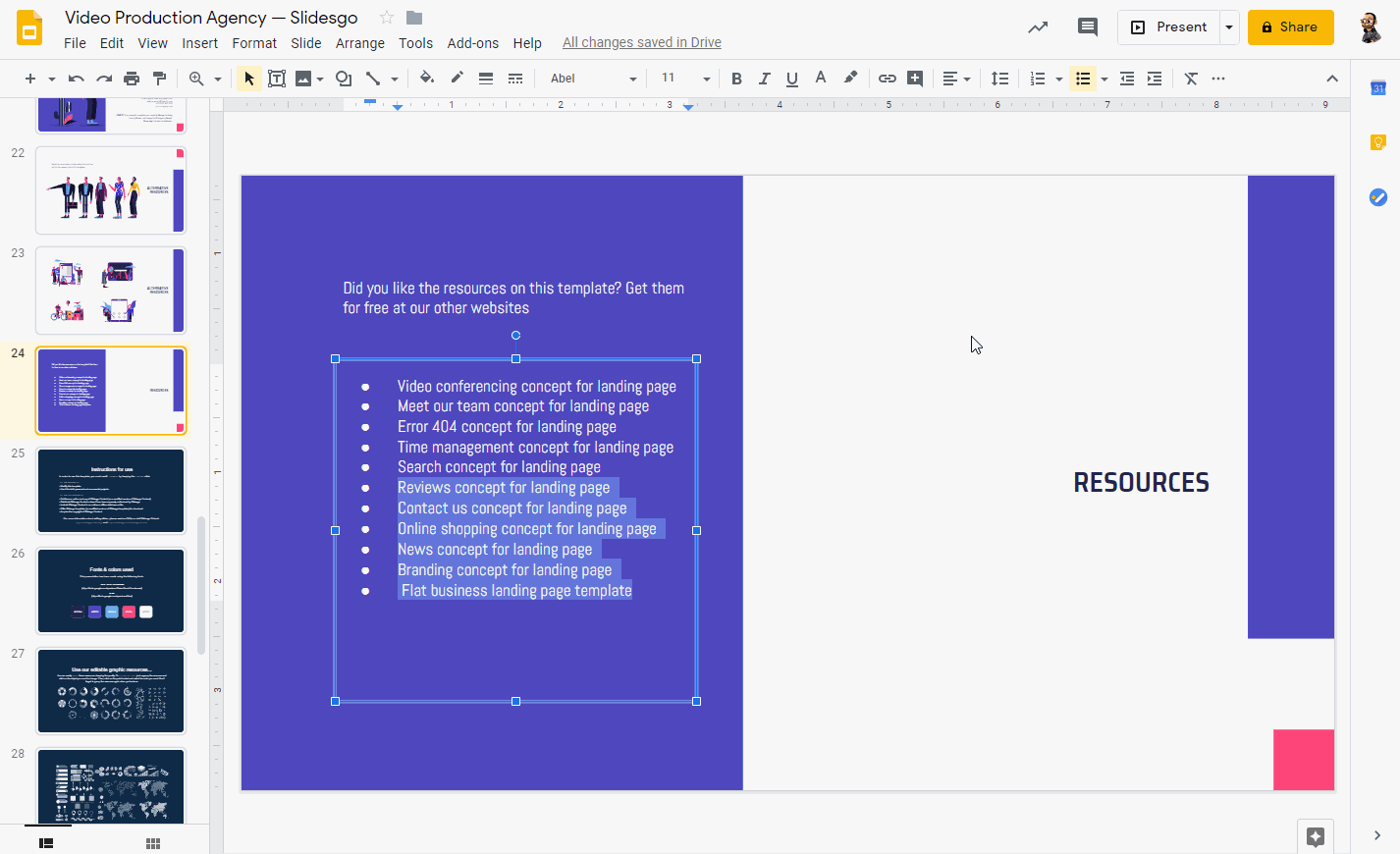Open the Format menu
This screenshot has width=1400, height=854.
[x=254, y=42]
